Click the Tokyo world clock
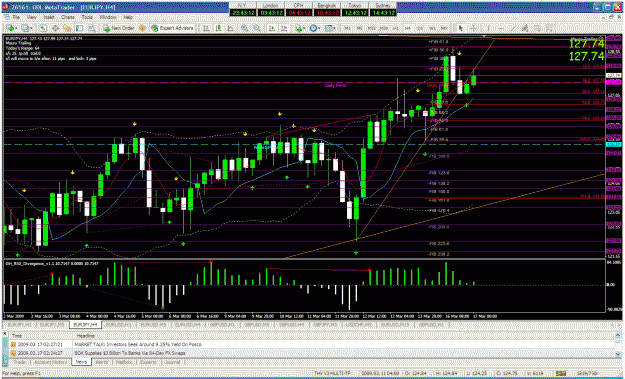Image resolution: width=625 pixels, height=379 pixels. click(x=355, y=9)
